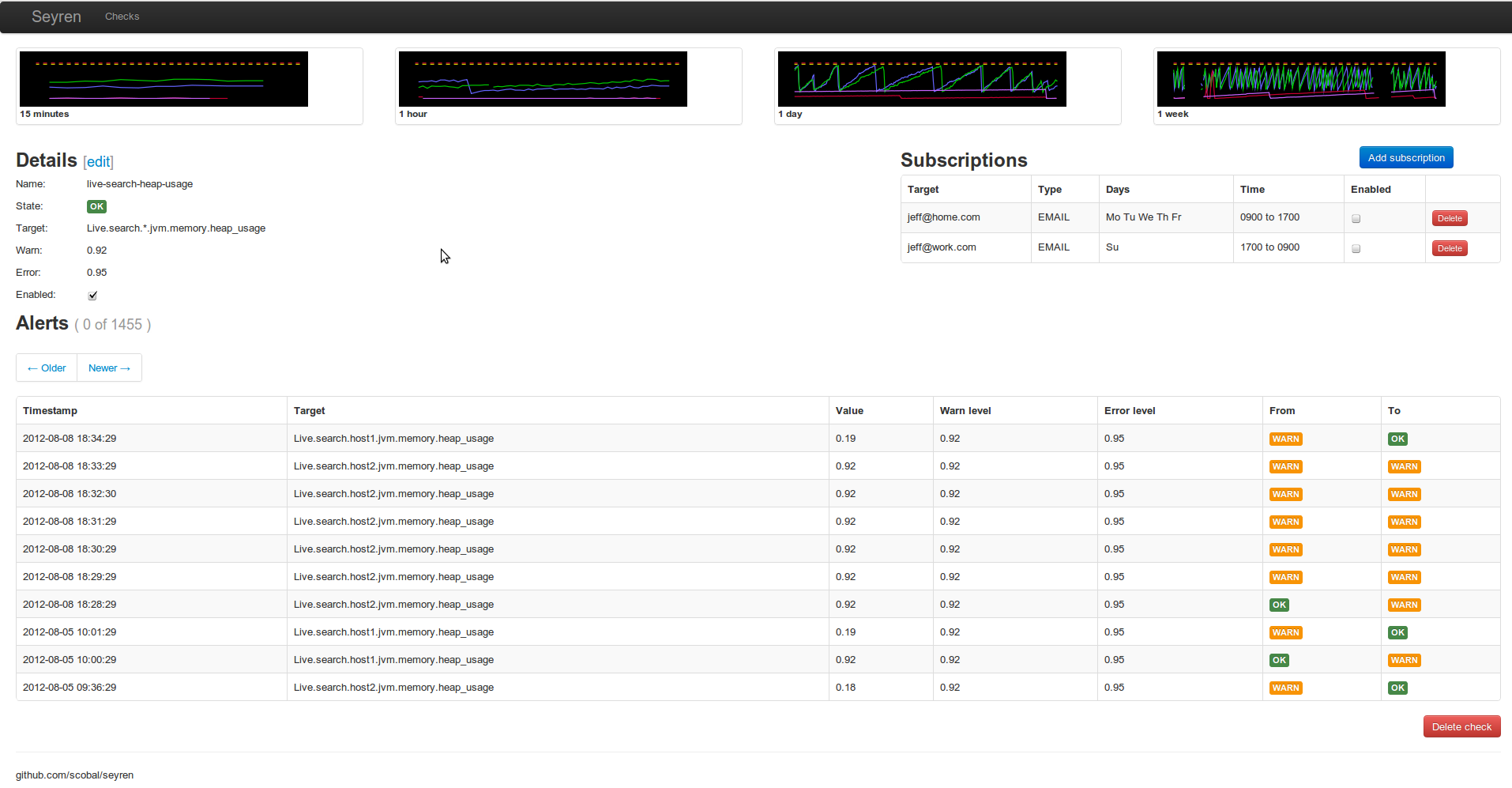This screenshot has height=788, width=1512.
Task: Enable the jeff@work.com subscription checkbox
Action: (1356, 248)
